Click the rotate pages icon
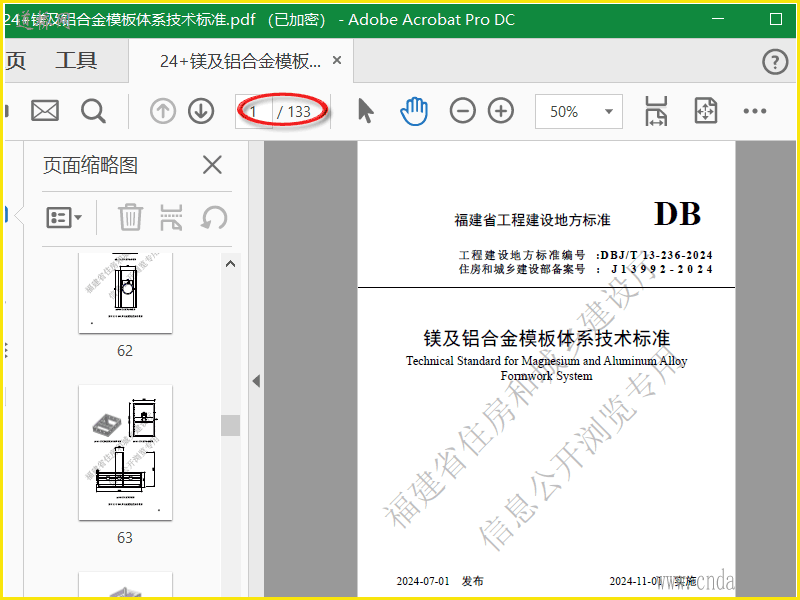The height and width of the screenshot is (600, 800). pos(214,217)
